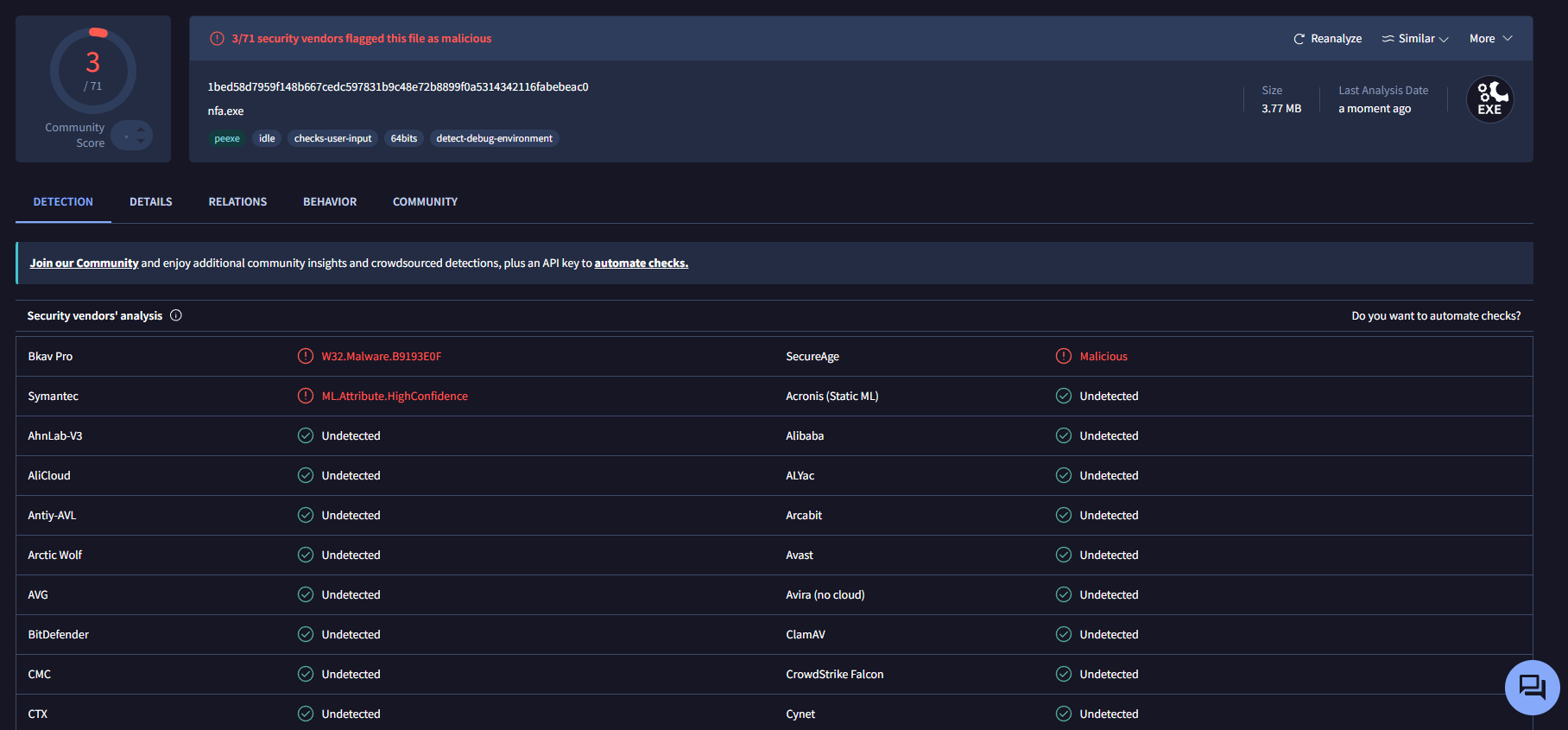The height and width of the screenshot is (730, 1568).
Task: Click the file hash text
Action: [x=398, y=87]
